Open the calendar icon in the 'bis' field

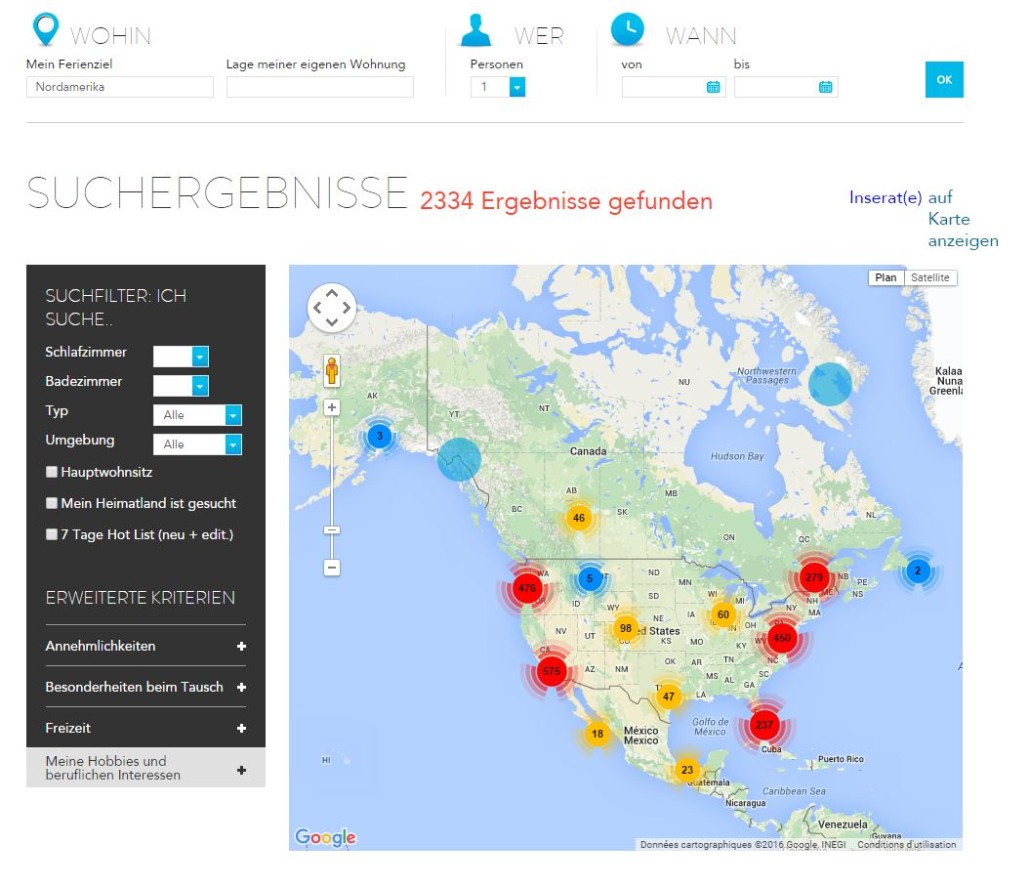826,87
